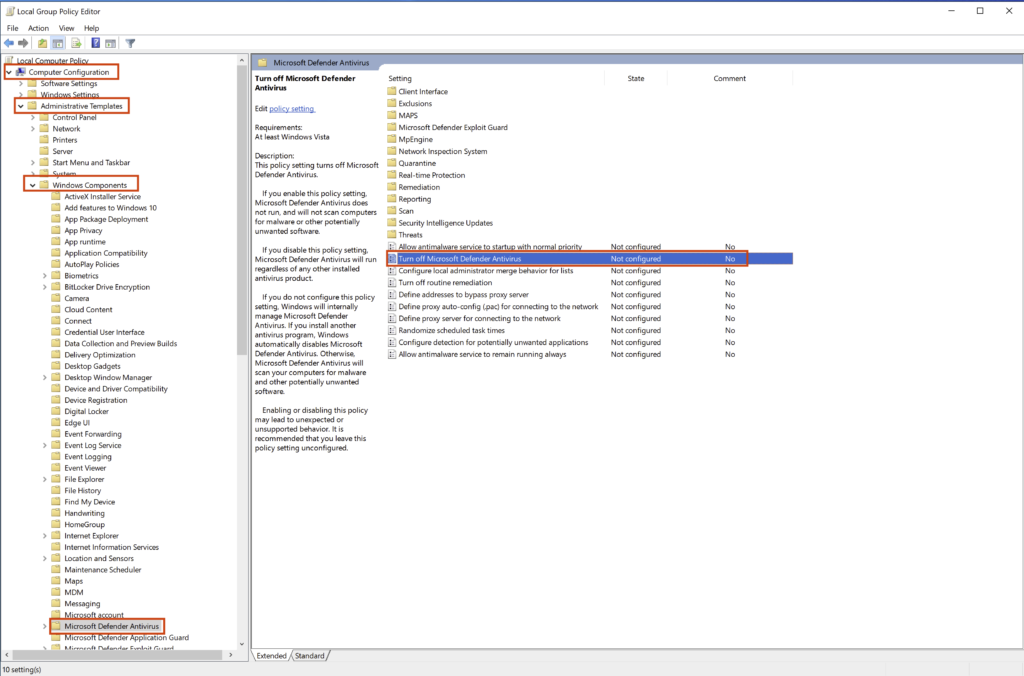The height and width of the screenshot is (676, 1024).
Task: Expand the Biometrics folder in tree
Action: tap(45, 276)
